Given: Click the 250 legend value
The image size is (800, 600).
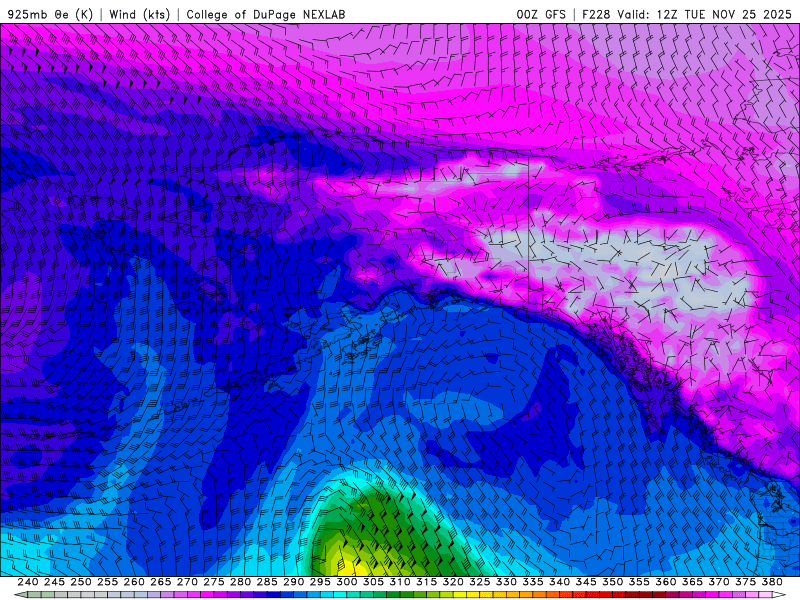Looking at the screenshot, I should tap(81, 582).
